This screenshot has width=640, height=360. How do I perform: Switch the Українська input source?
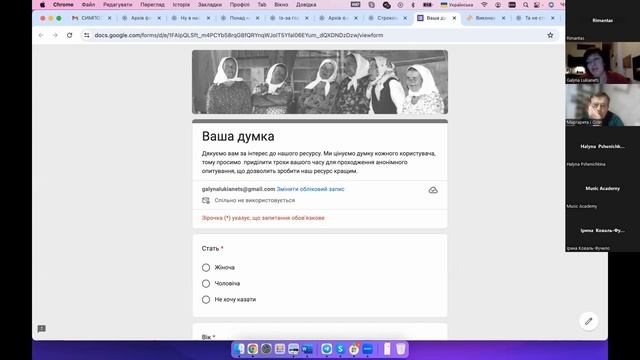point(457,5)
